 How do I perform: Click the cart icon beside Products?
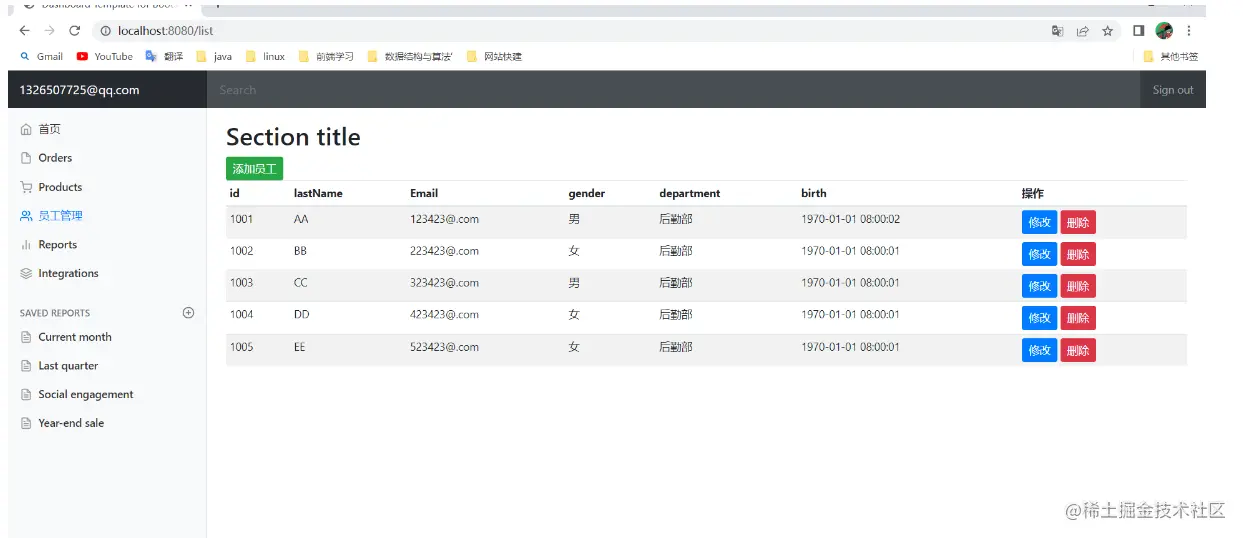(x=26, y=187)
